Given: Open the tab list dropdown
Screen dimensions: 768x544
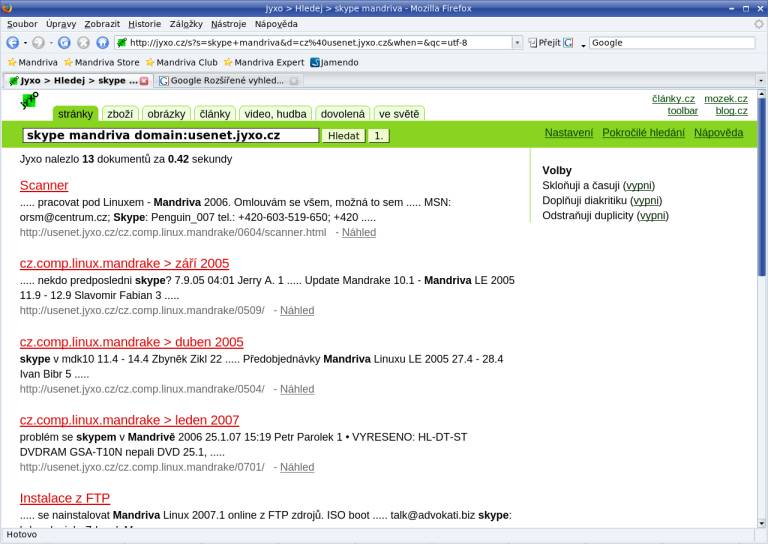Looking at the screenshot, I should (761, 81).
